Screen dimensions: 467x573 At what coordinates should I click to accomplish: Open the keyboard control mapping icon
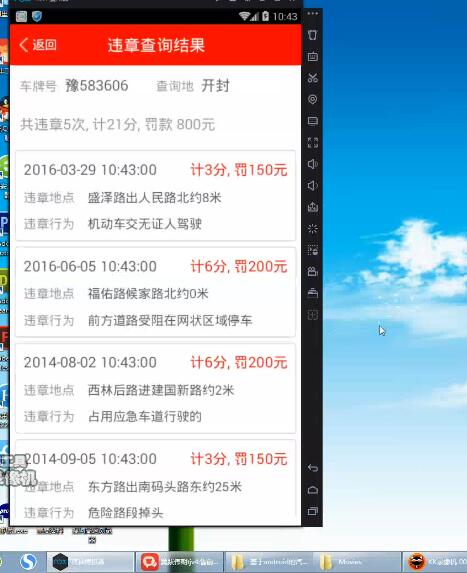(x=312, y=57)
